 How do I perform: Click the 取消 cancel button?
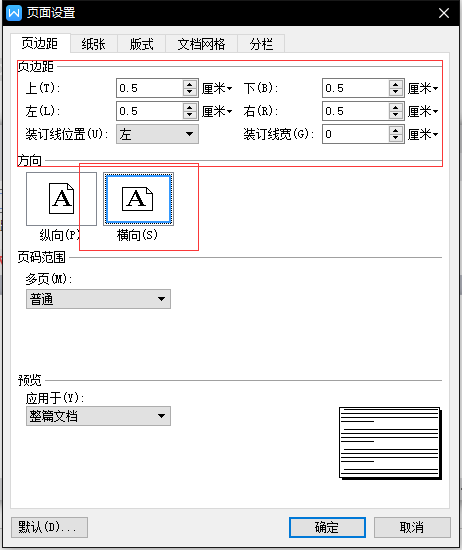(412, 527)
